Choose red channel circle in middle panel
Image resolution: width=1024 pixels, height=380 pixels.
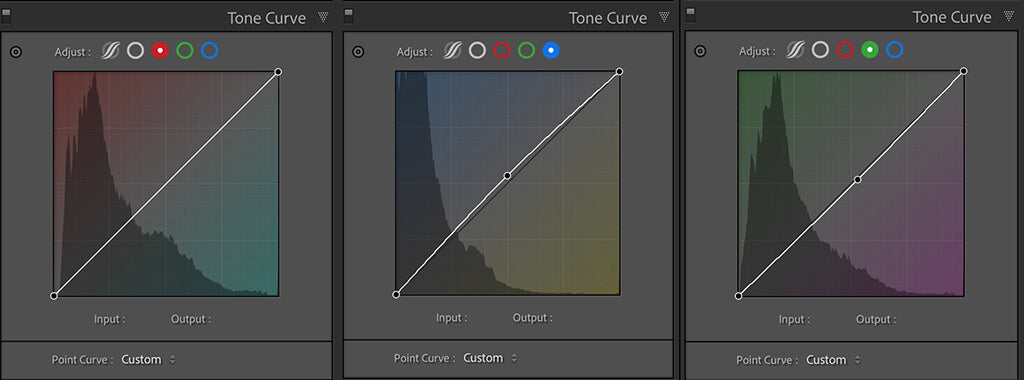click(x=502, y=50)
